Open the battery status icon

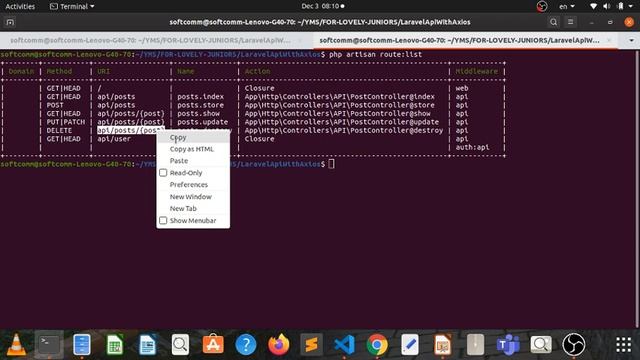tap(621, 6)
